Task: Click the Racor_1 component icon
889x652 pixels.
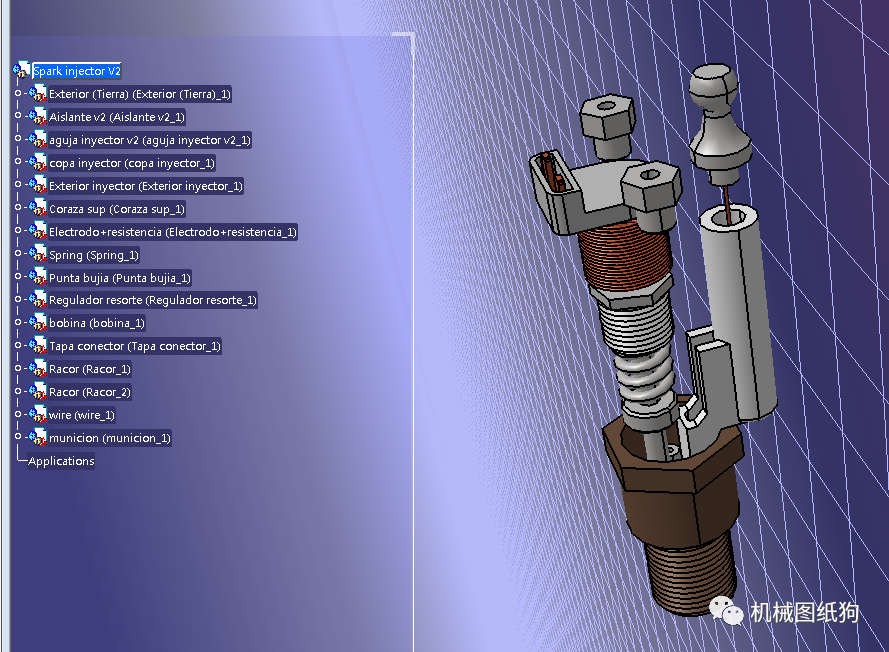Action: tap(37, 369)
